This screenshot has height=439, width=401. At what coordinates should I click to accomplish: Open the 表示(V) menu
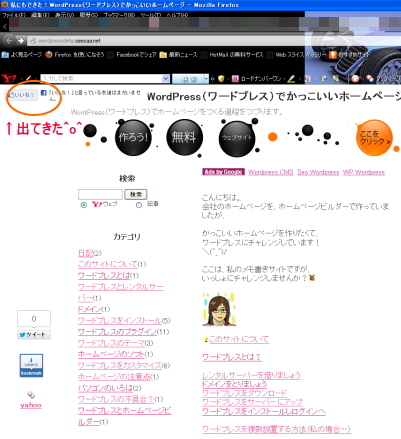coord(65,15)
